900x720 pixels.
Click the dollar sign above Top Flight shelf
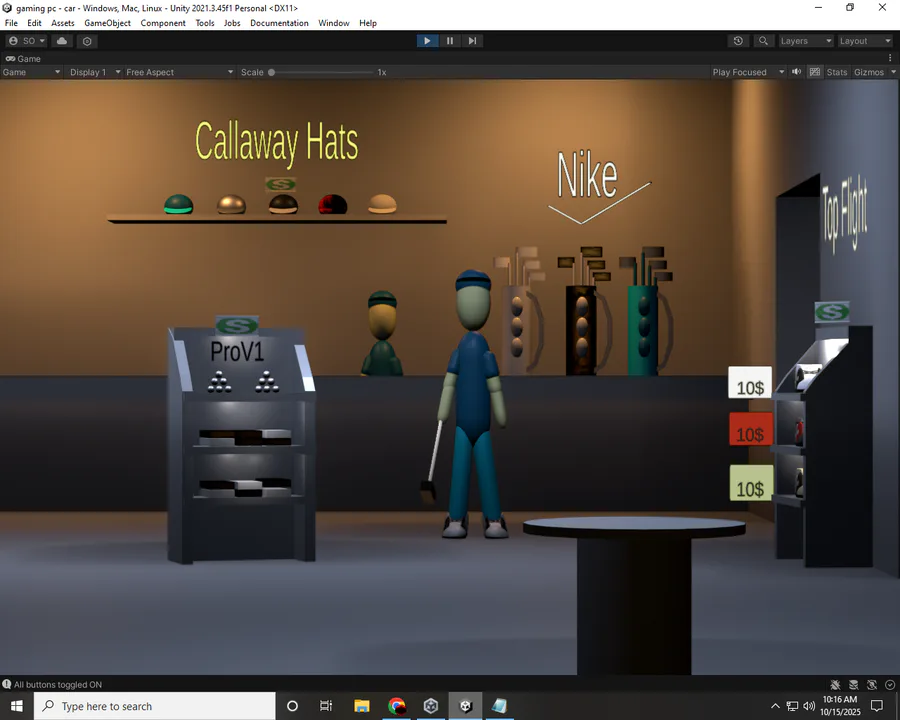832,312
